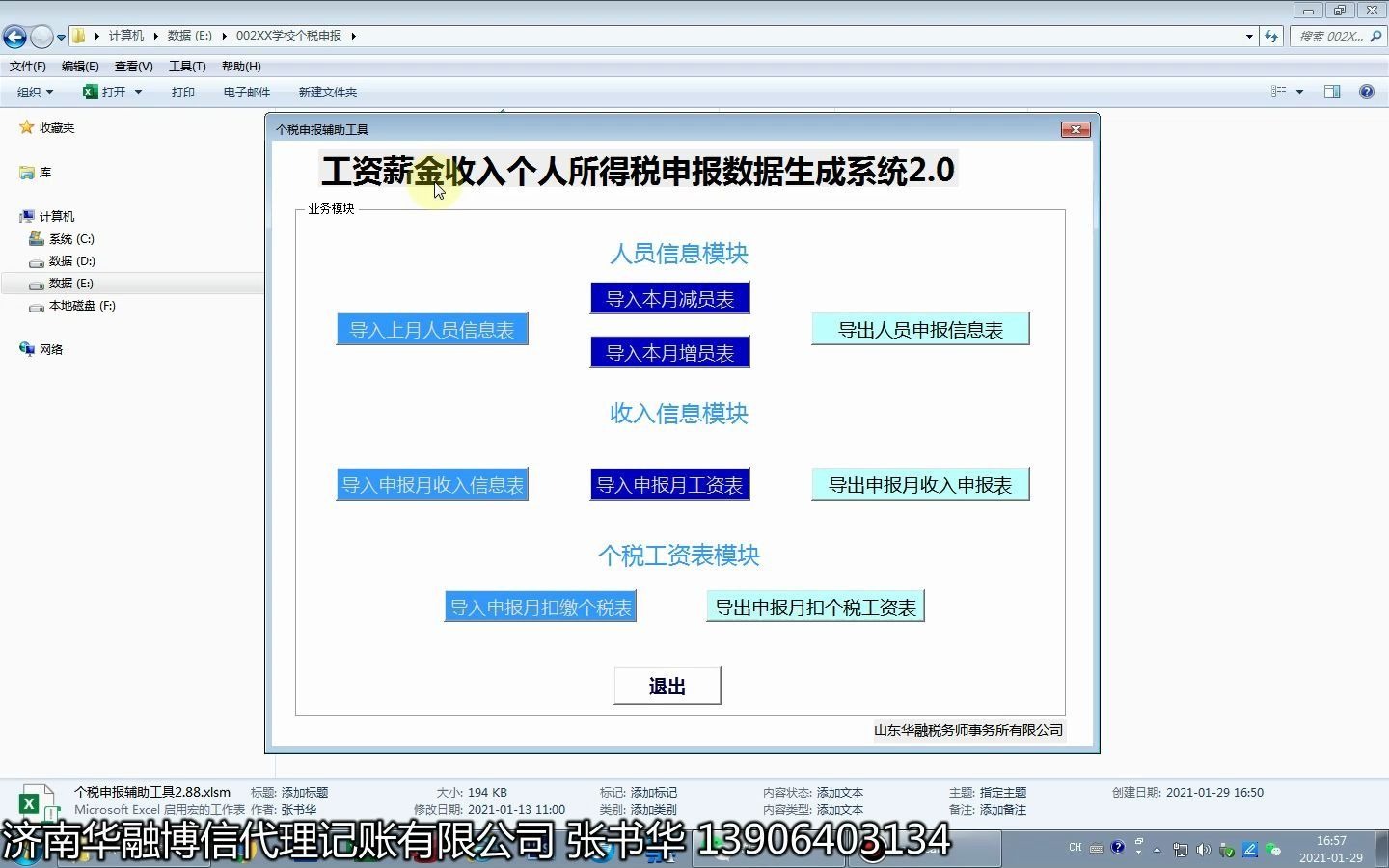
Task: Open the 工具 menu
Action: pos(187,66)
